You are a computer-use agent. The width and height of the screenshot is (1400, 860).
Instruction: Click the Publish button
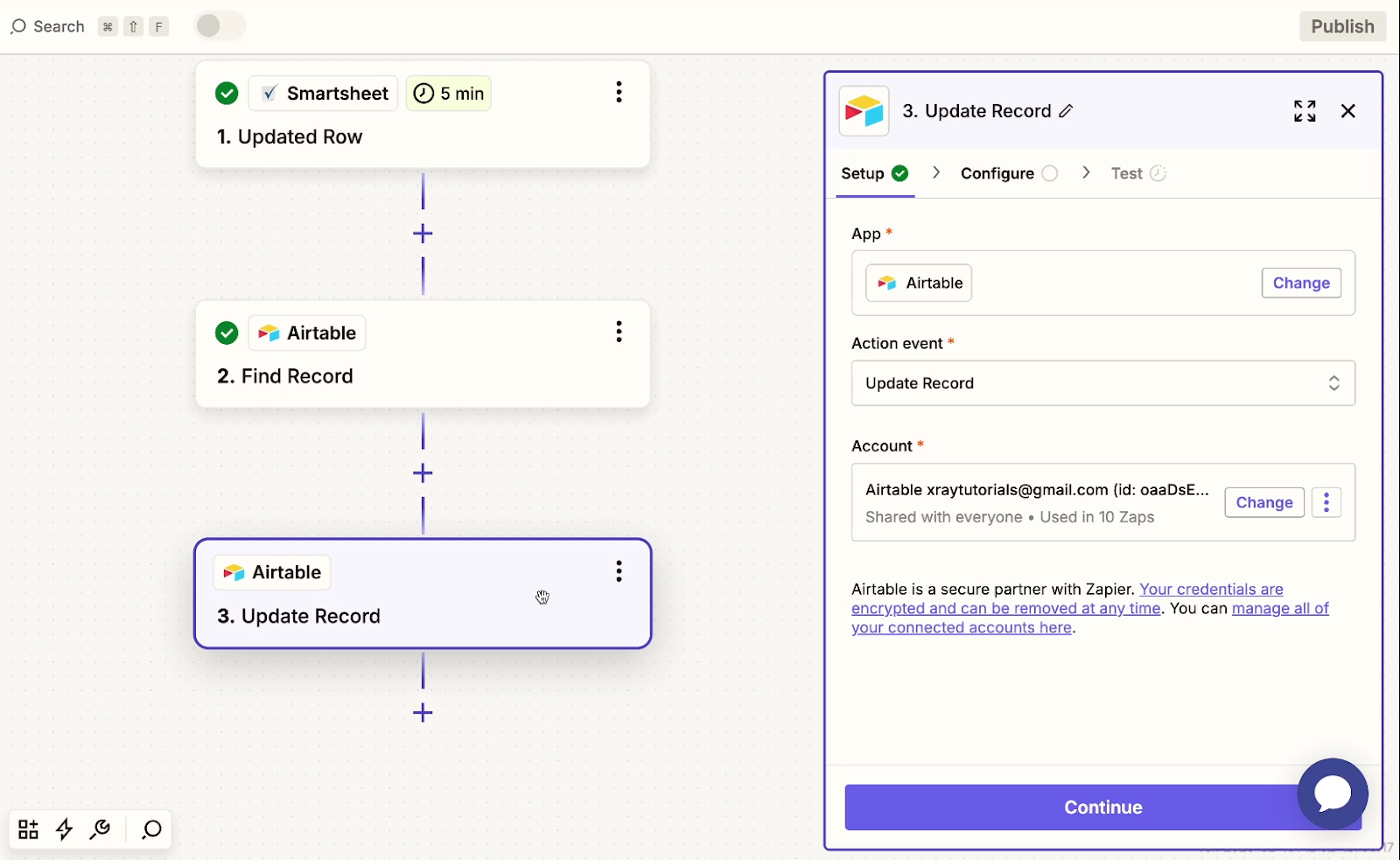coord(1342,26)
